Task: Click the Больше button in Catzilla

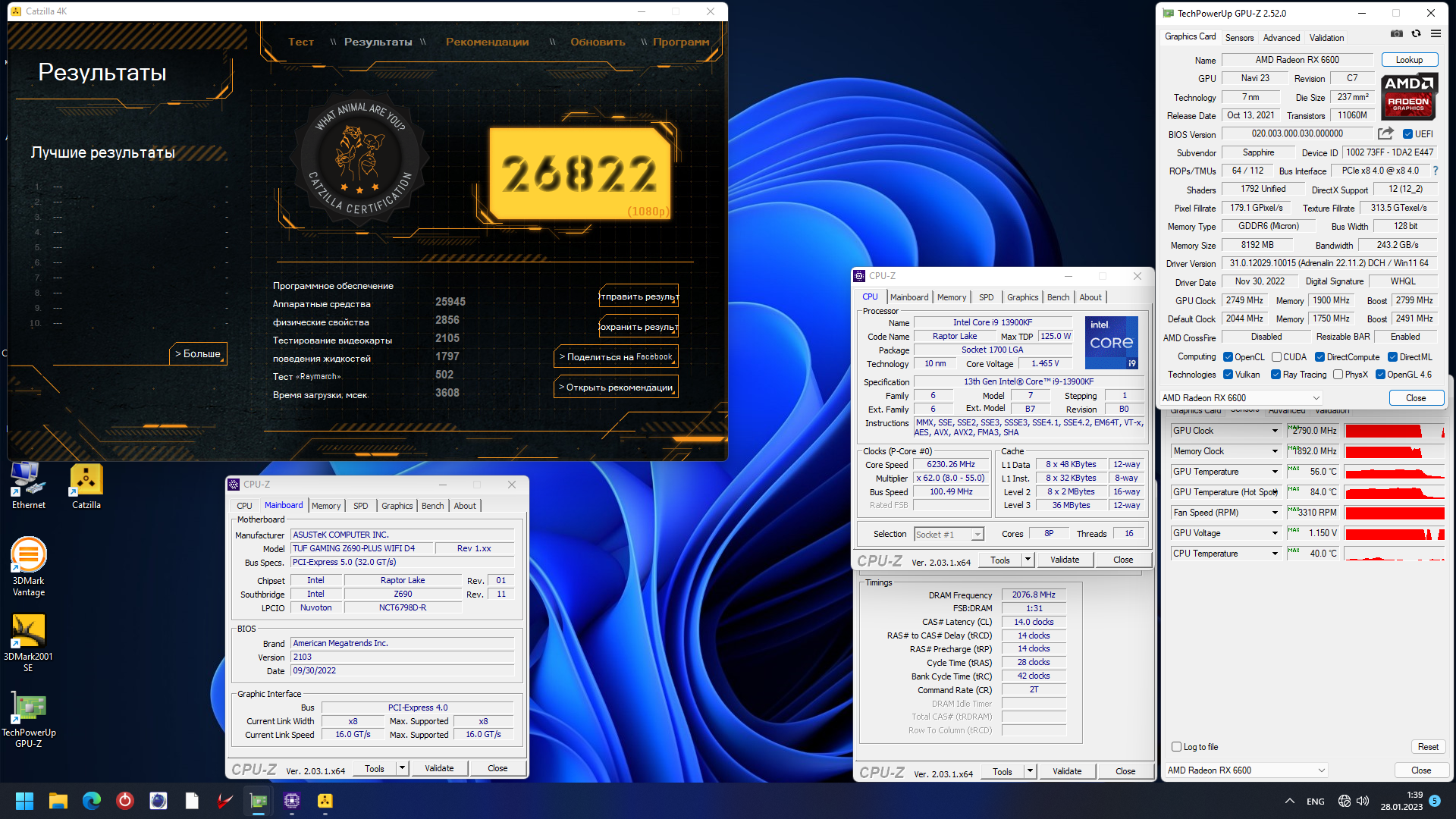Action: click(x=198, y=353)
